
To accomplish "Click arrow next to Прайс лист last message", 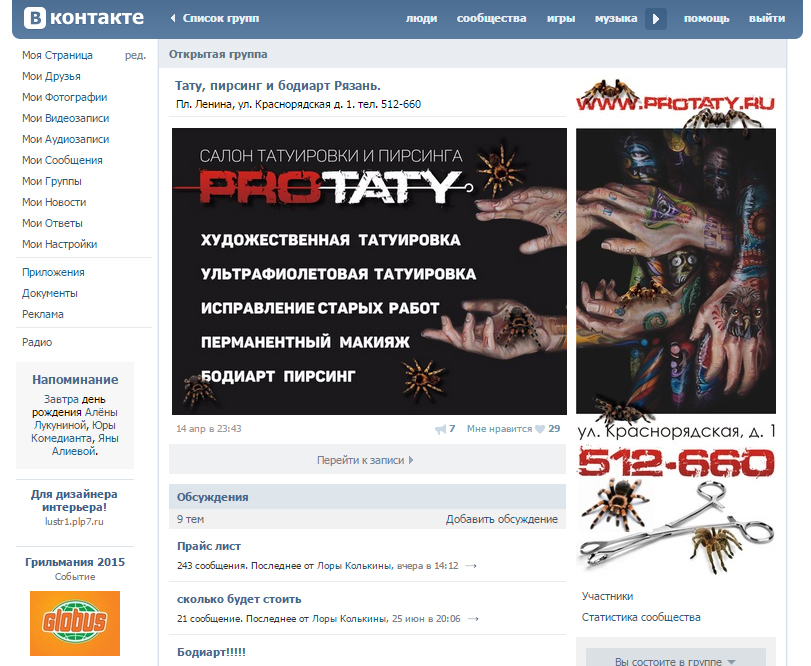I will click(471, 566).
